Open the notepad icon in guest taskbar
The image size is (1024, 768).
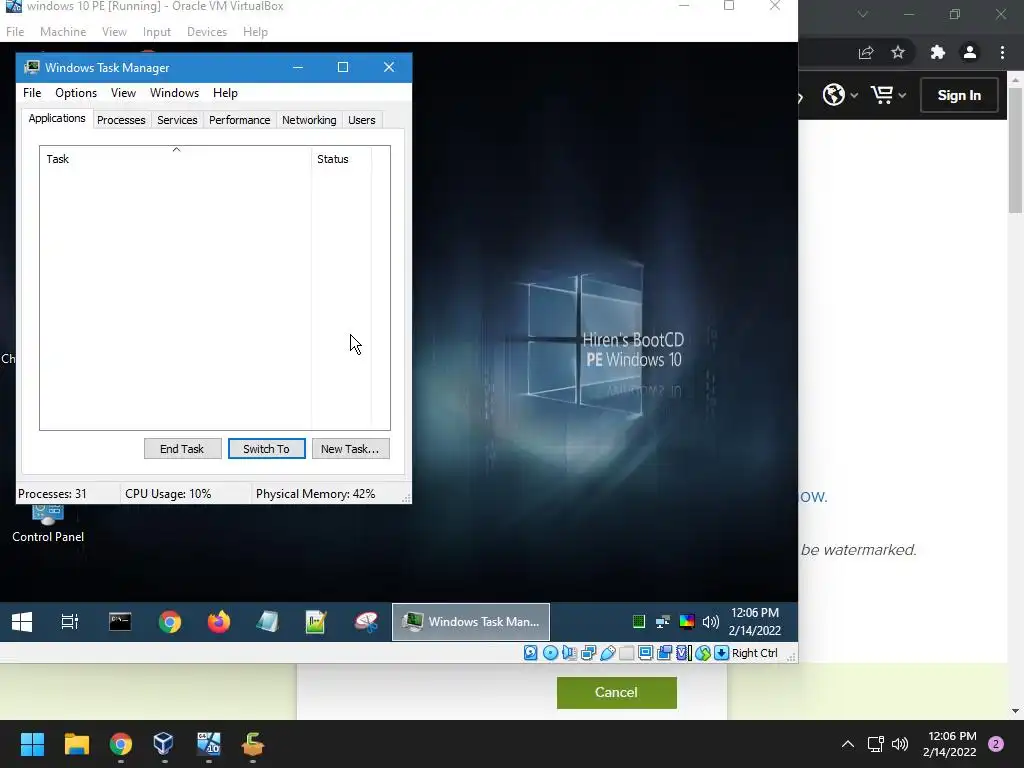click(x=267, y=622)
